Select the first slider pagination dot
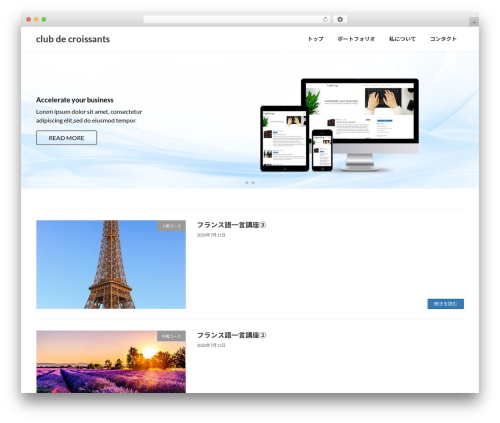500x423 pixels. coord(247,183)
